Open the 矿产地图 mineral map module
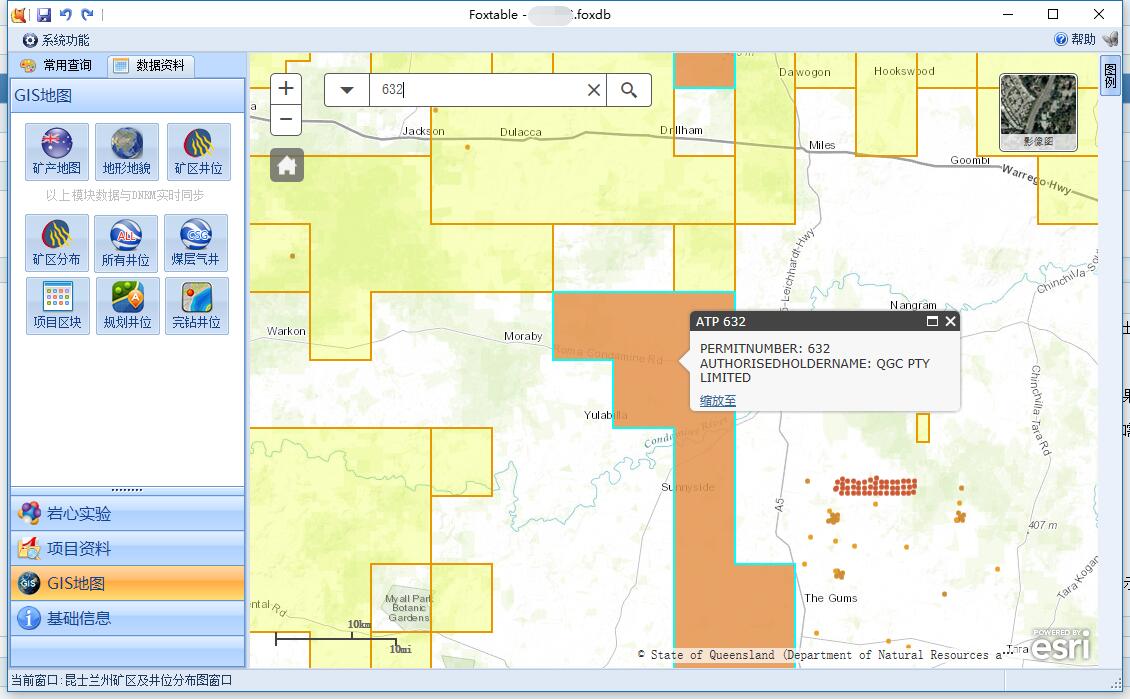This screenshot has width=1130, height=699. tap(57, 151)
